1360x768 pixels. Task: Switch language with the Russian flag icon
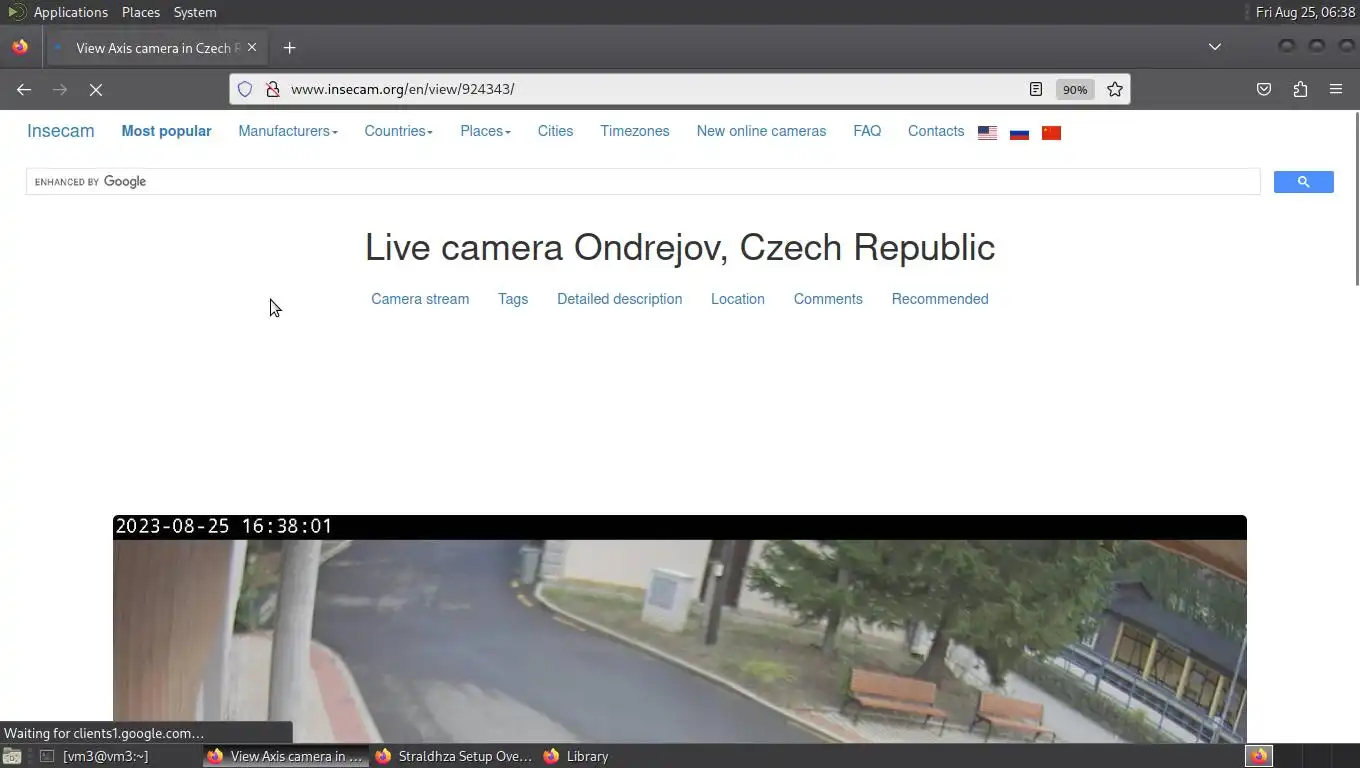pyautogui.click(x=1019, y=133)
